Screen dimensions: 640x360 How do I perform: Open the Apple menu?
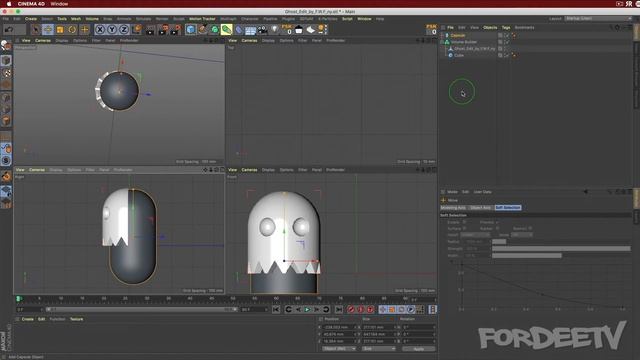pos(9,4)
